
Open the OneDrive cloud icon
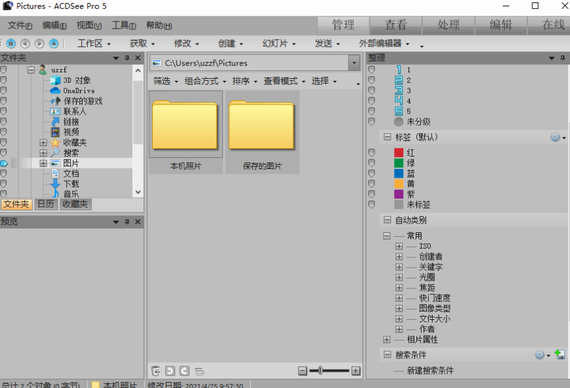55,90
